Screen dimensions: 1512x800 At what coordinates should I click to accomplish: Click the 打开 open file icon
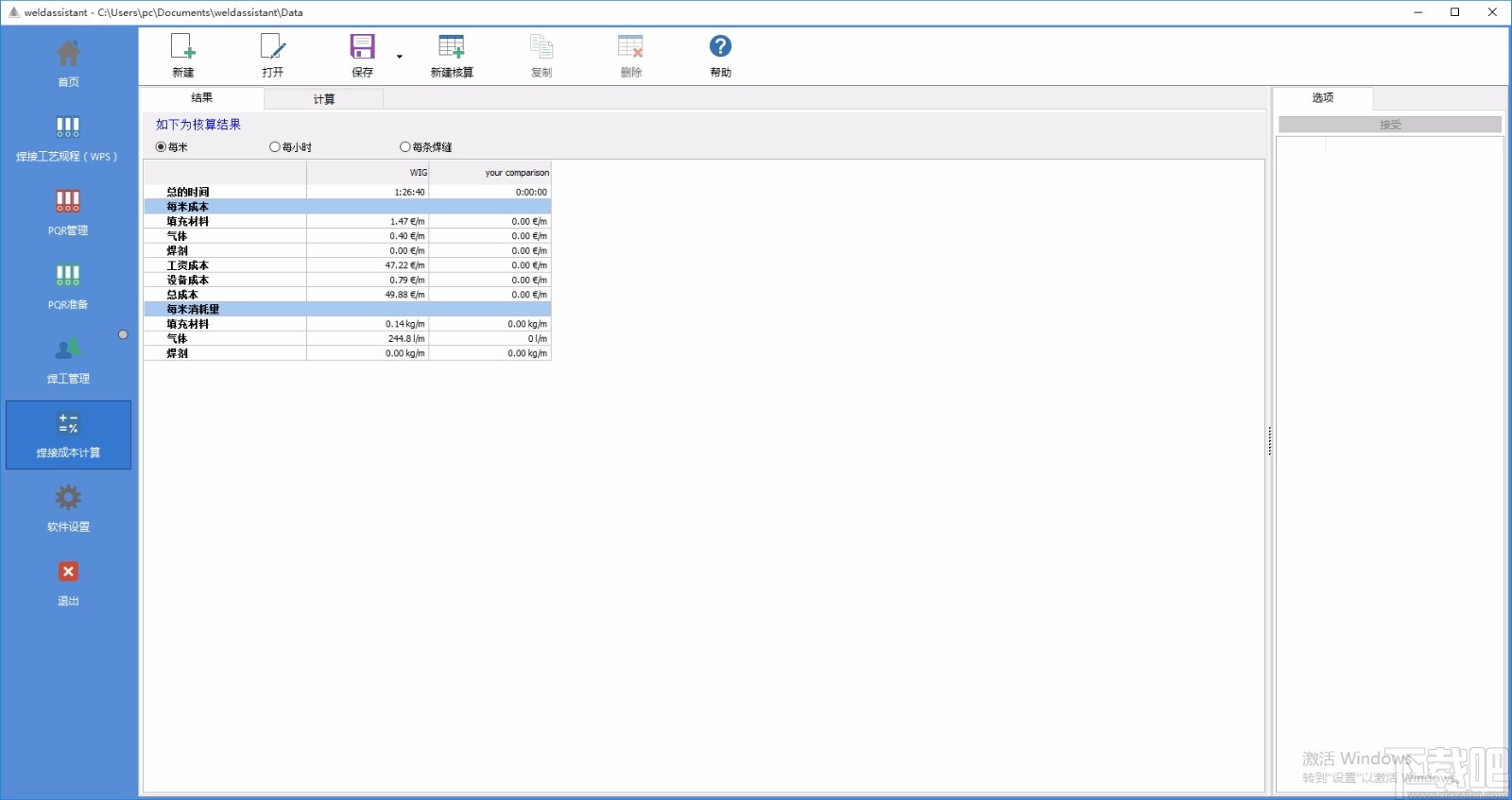(273, 47)
